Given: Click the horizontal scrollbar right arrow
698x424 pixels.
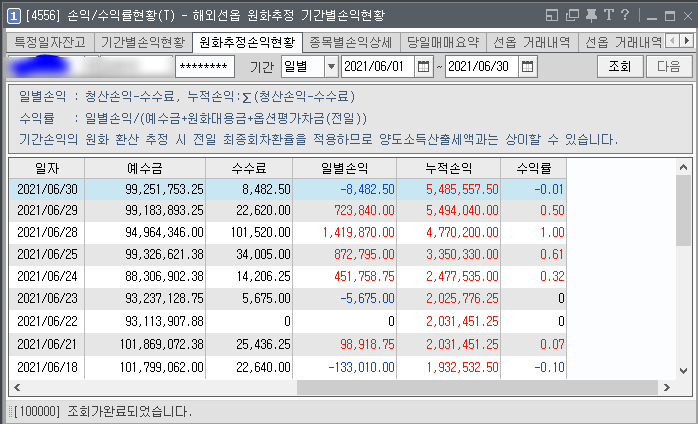Looking at the screenshot, I should 666,387.
